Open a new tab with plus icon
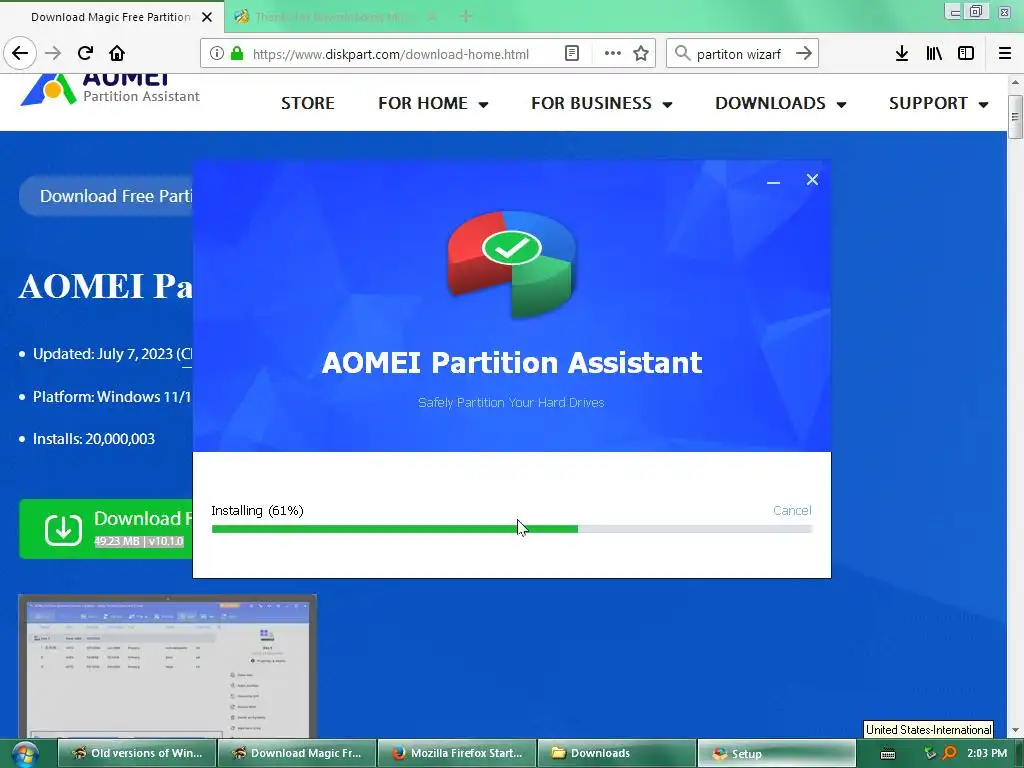The height and width of the screenshot is (768, 1024). tap(466, 16)
